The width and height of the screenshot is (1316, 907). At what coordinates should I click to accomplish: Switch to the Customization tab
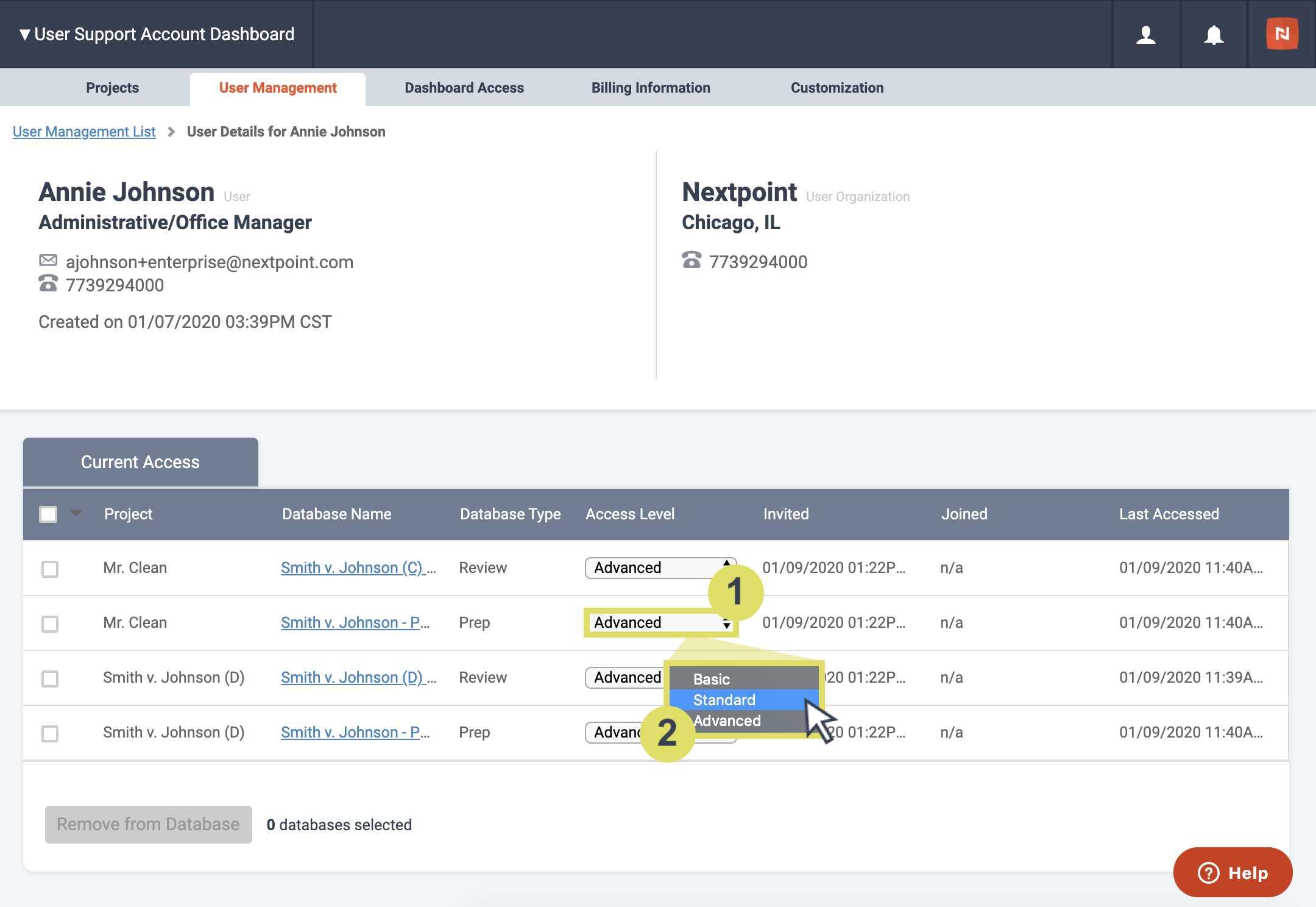(x=837, y=88)
